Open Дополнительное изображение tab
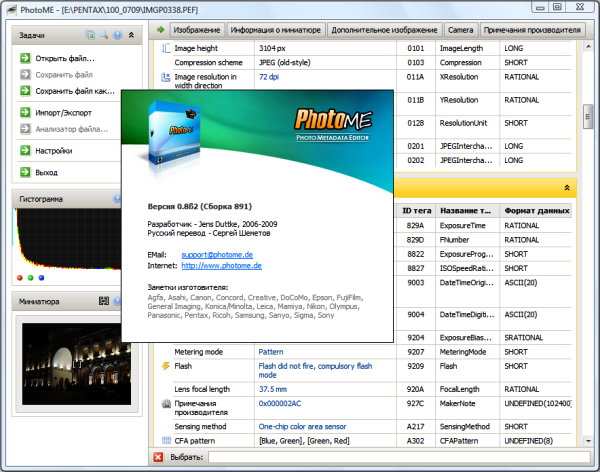This screenshot has height=472, width=600. (x=384, y=30)
